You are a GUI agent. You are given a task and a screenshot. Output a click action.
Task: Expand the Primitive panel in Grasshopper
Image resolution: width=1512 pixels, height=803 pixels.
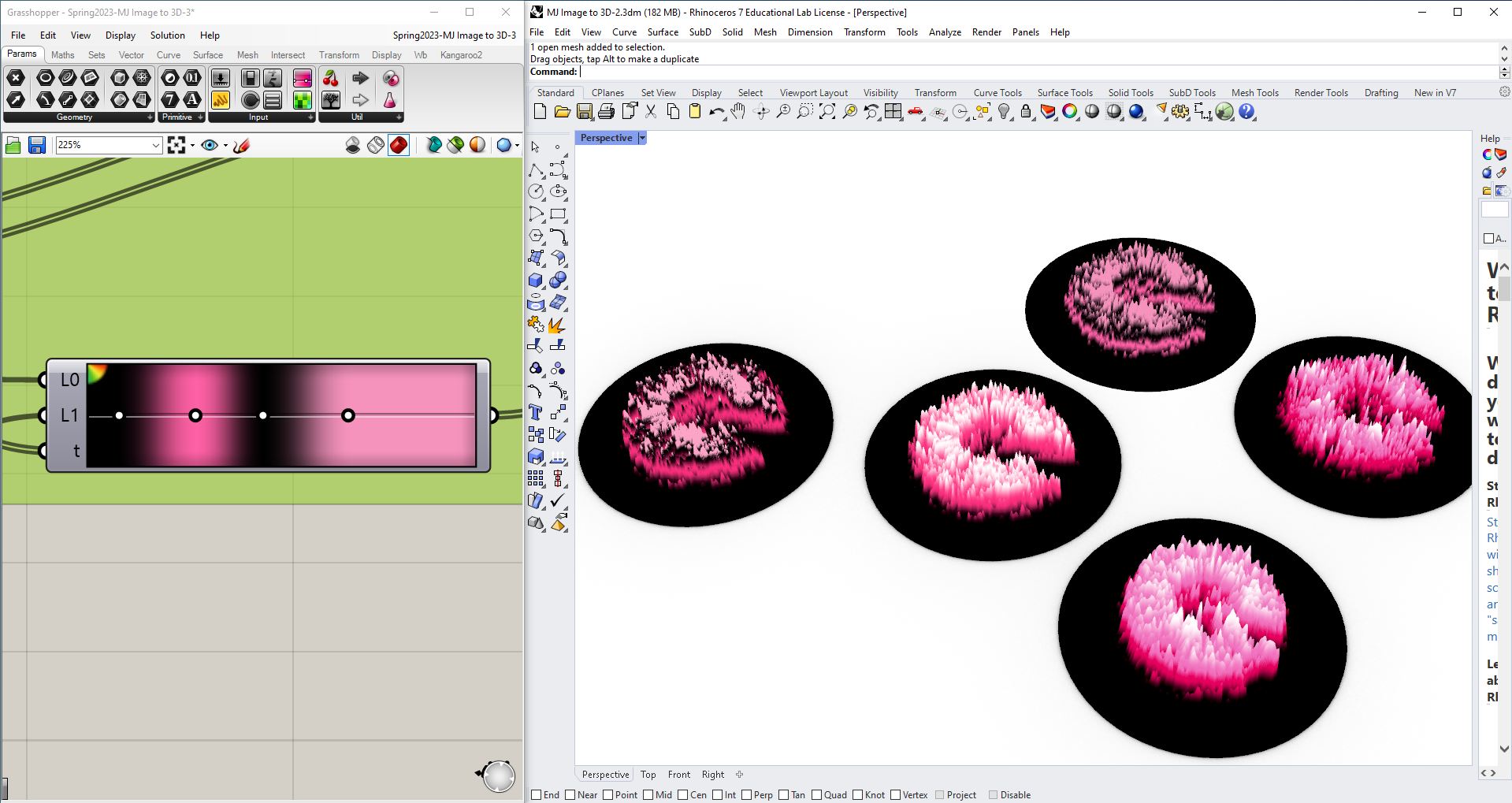click(200, 117)
